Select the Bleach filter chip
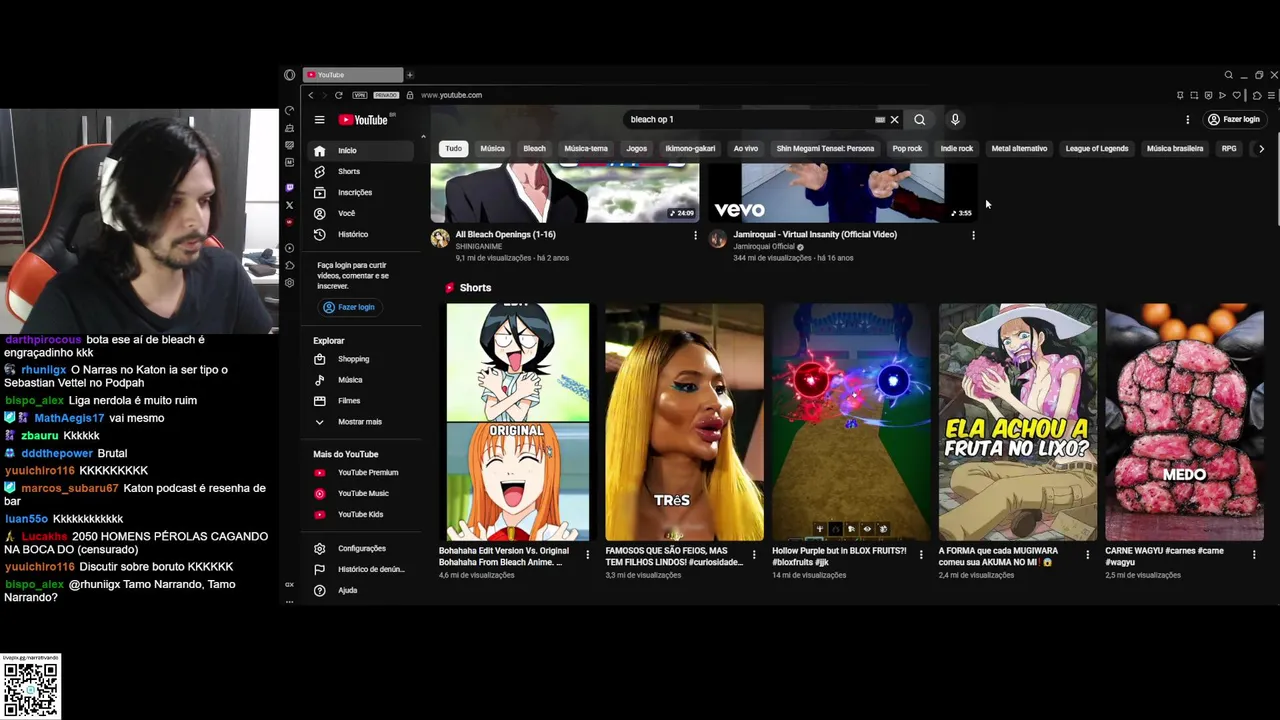 pos(535,149)
